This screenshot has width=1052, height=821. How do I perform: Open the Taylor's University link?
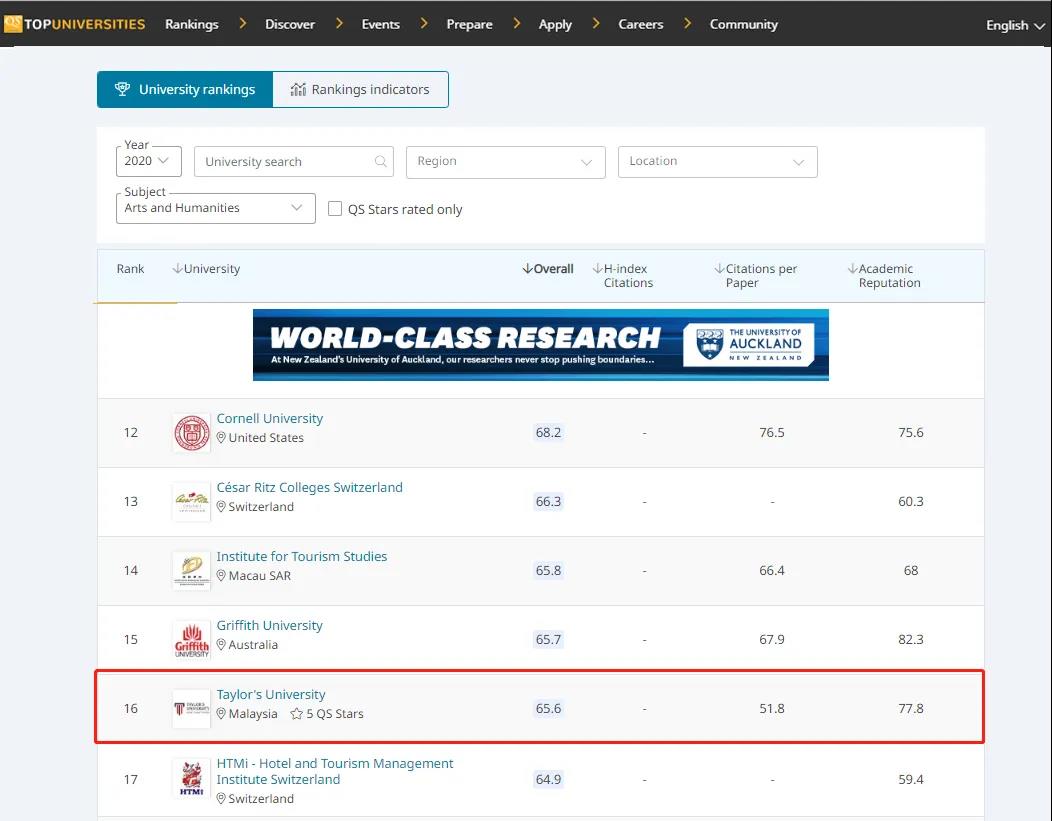coord(271,694)
